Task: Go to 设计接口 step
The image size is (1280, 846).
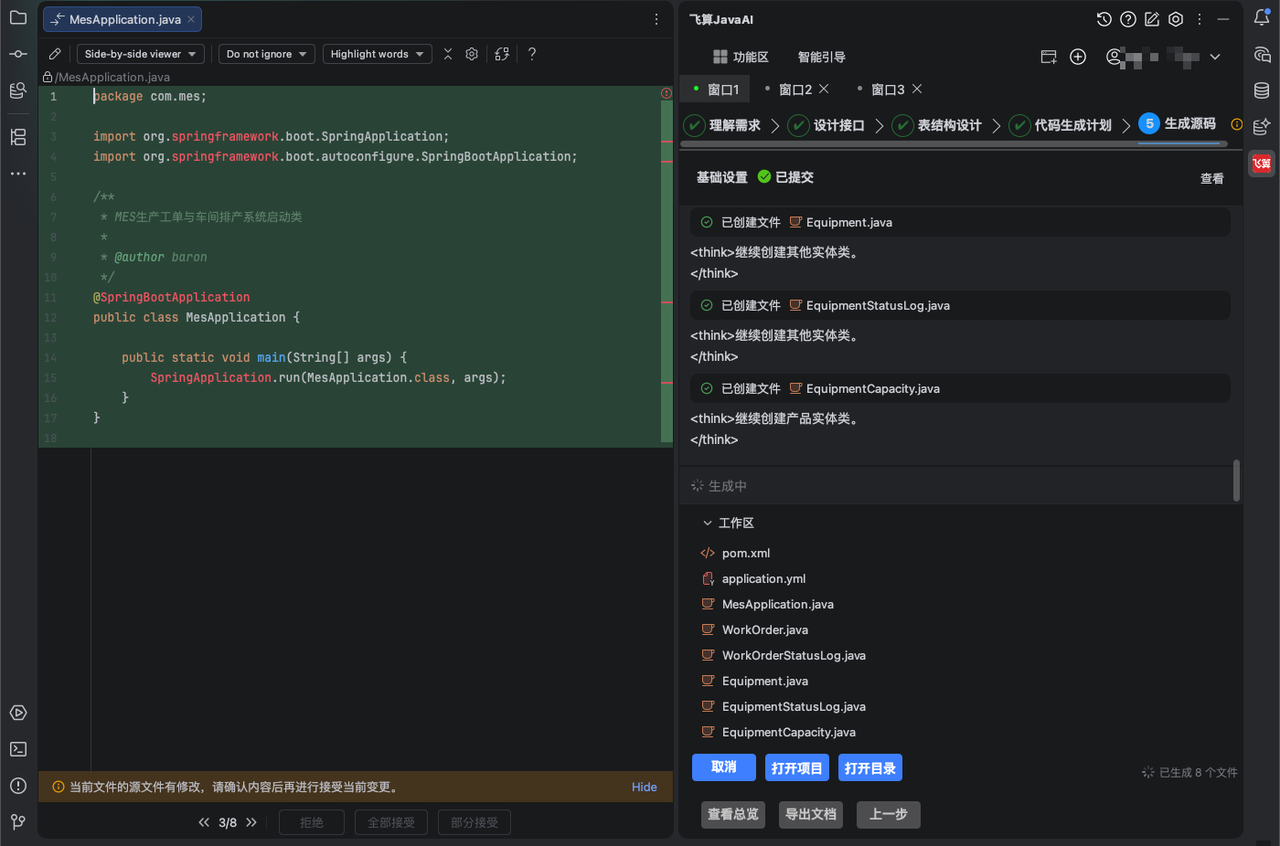Action: point(826,125)
